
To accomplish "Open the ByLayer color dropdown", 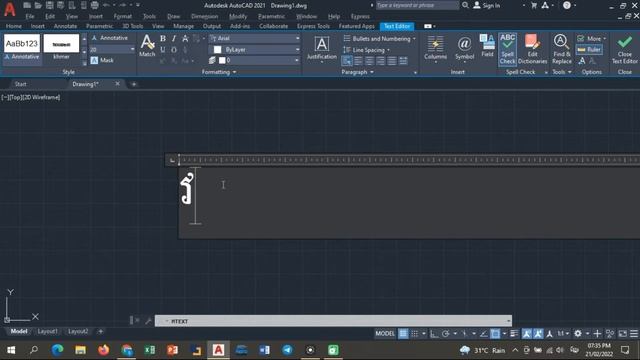I will (x=297, y=49).
